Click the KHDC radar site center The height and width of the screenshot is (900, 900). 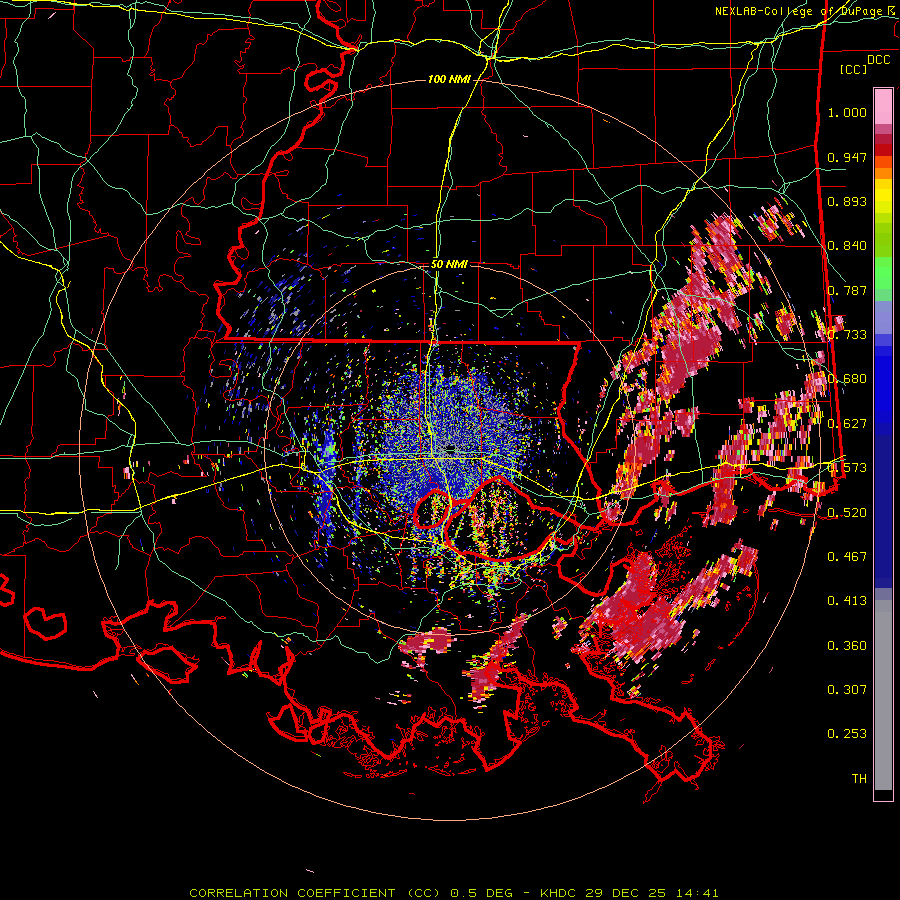click(451, 448)
